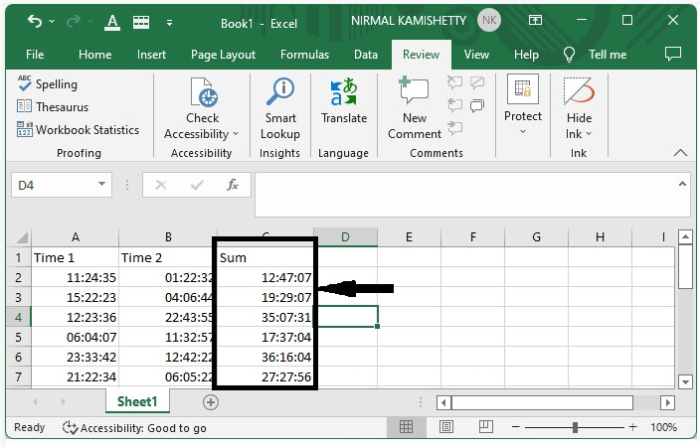Switch to Page Break Preview icon
Image resolution: width=700 pixels, height=447 pixels.
[x=486, y=427]
